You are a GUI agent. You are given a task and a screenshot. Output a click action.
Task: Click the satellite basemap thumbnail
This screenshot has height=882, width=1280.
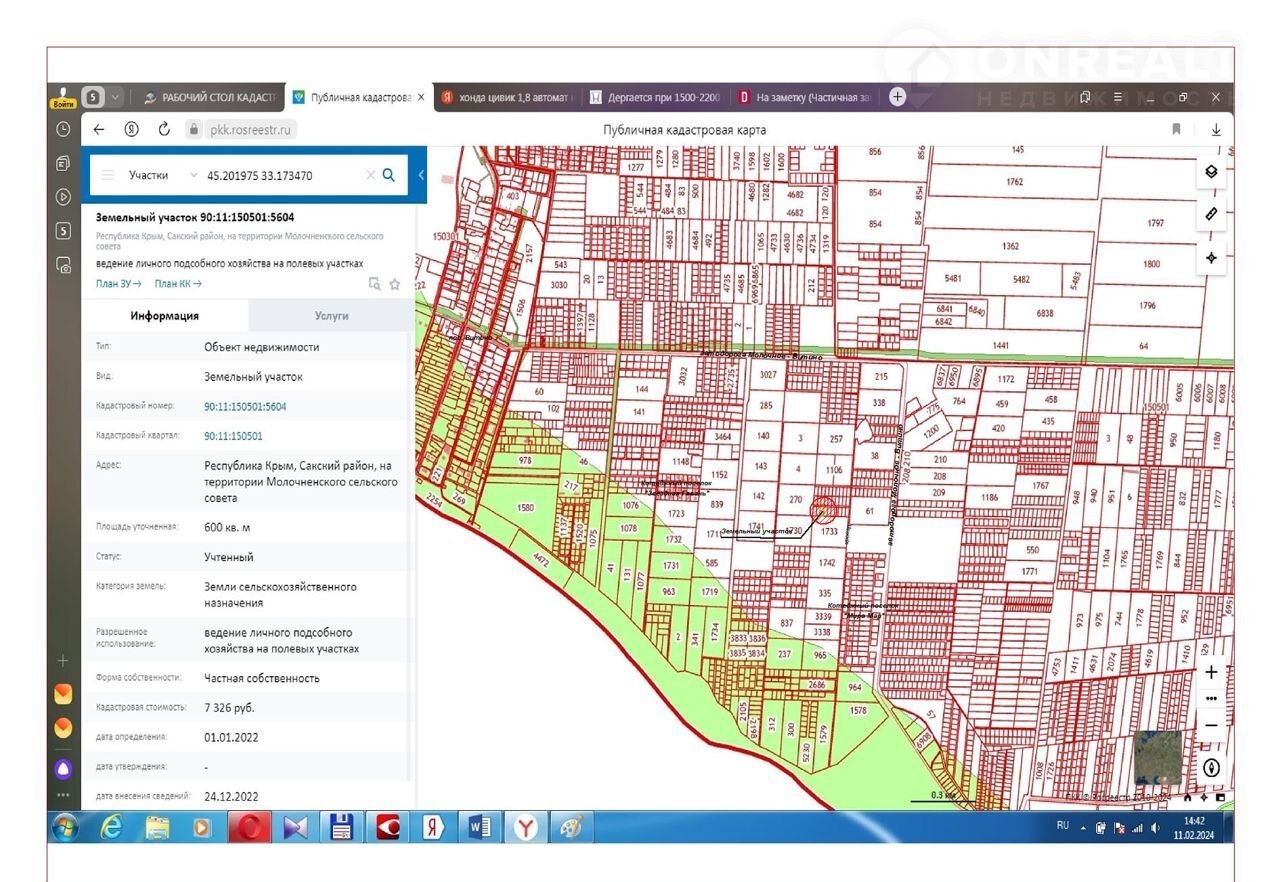1157,758
